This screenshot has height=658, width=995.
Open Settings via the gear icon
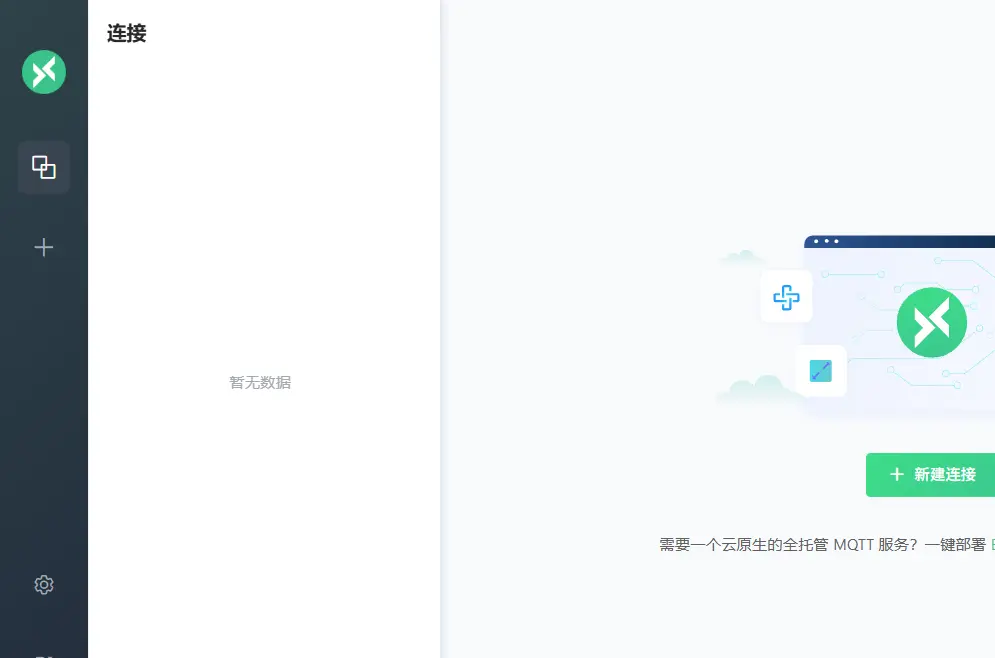(x=43, y=584)
